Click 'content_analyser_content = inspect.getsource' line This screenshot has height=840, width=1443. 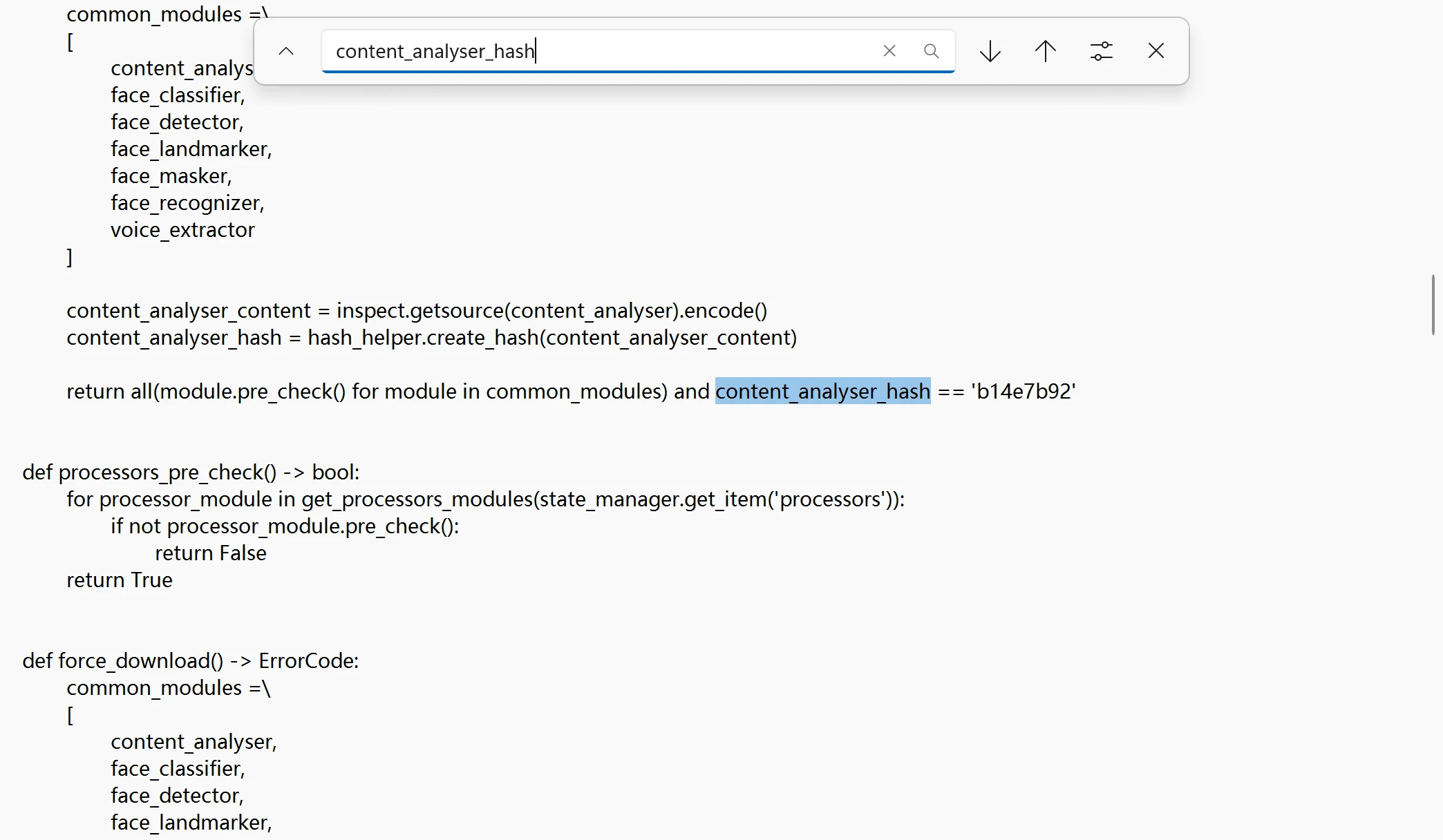coord(417,311)
